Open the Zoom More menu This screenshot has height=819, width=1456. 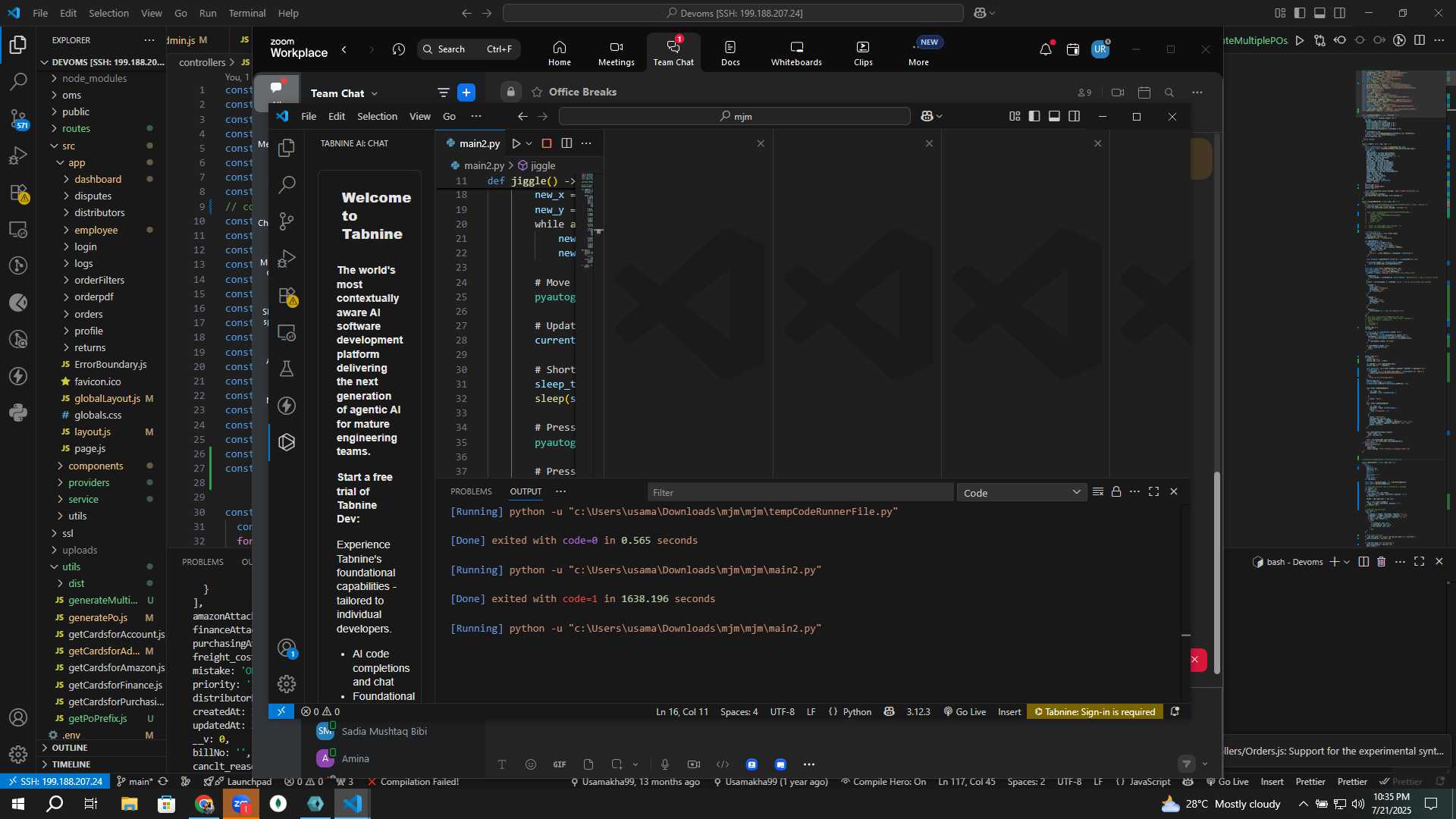(919, 53)
